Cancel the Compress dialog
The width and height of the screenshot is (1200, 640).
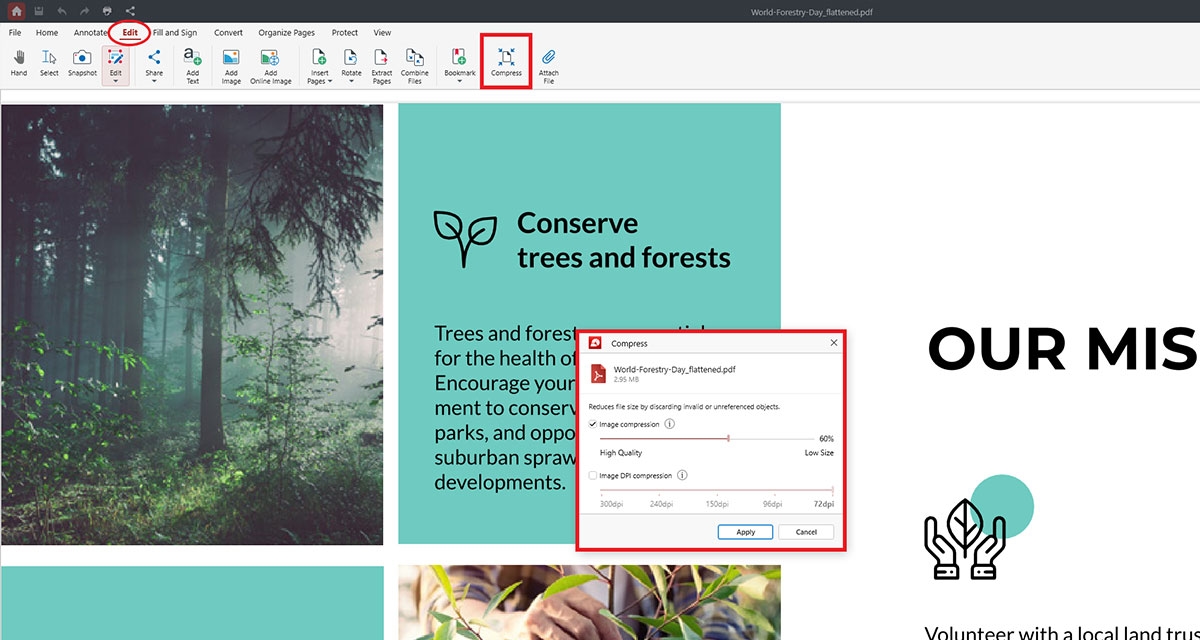click(806, 532)
